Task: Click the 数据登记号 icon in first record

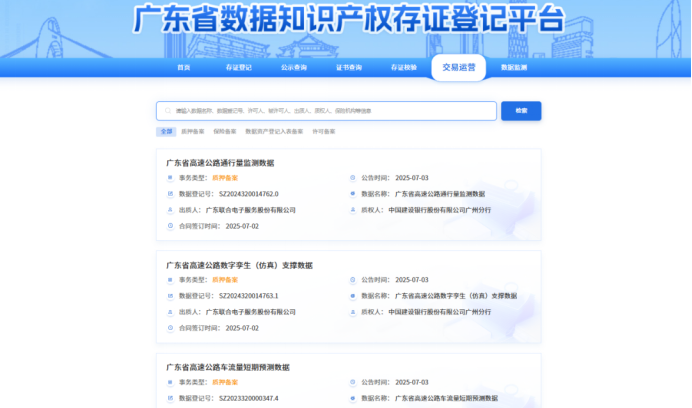Action: pyautogui.click(x=170, y=194)
